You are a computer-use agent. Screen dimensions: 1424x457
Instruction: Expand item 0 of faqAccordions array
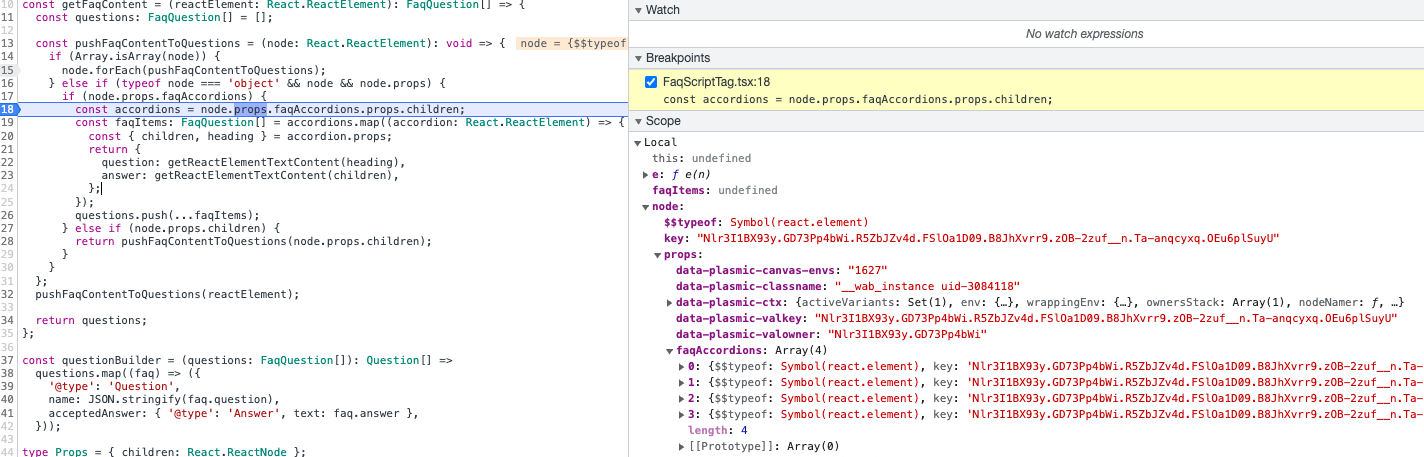[x=681, y=366]
